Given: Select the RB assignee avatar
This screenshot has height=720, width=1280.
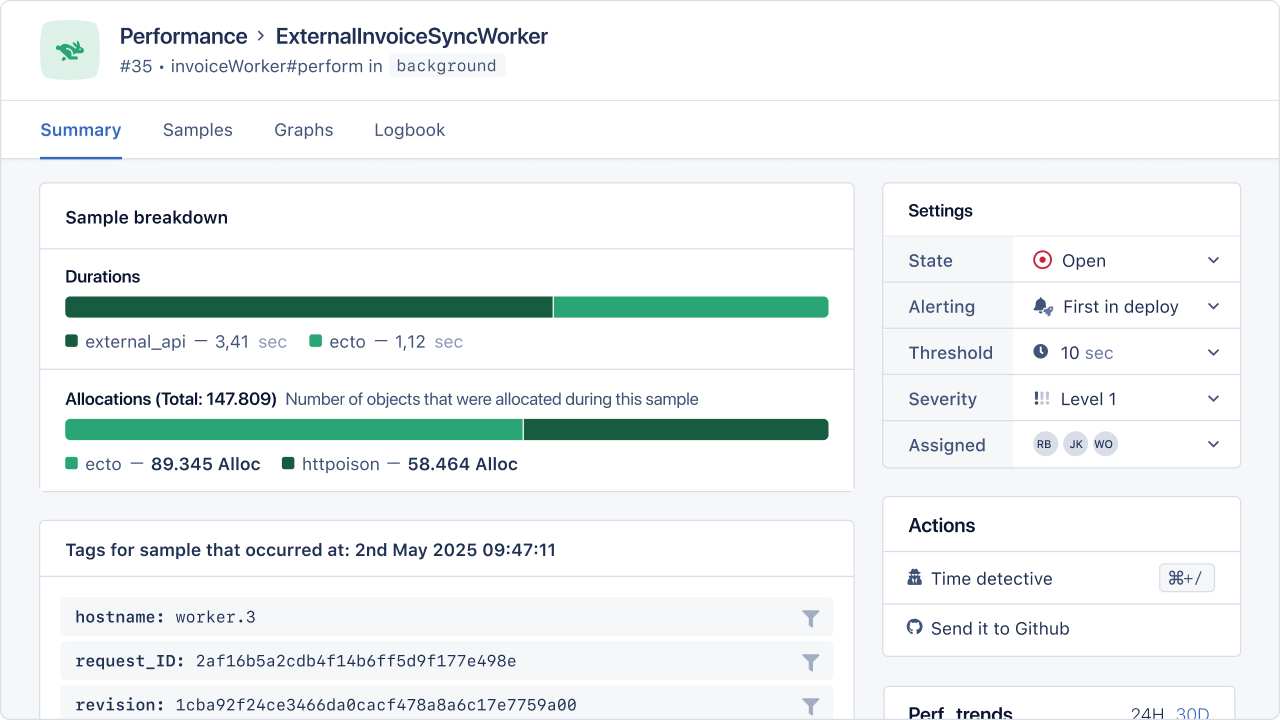Looking at the screenshot, I should point(1045,444).
